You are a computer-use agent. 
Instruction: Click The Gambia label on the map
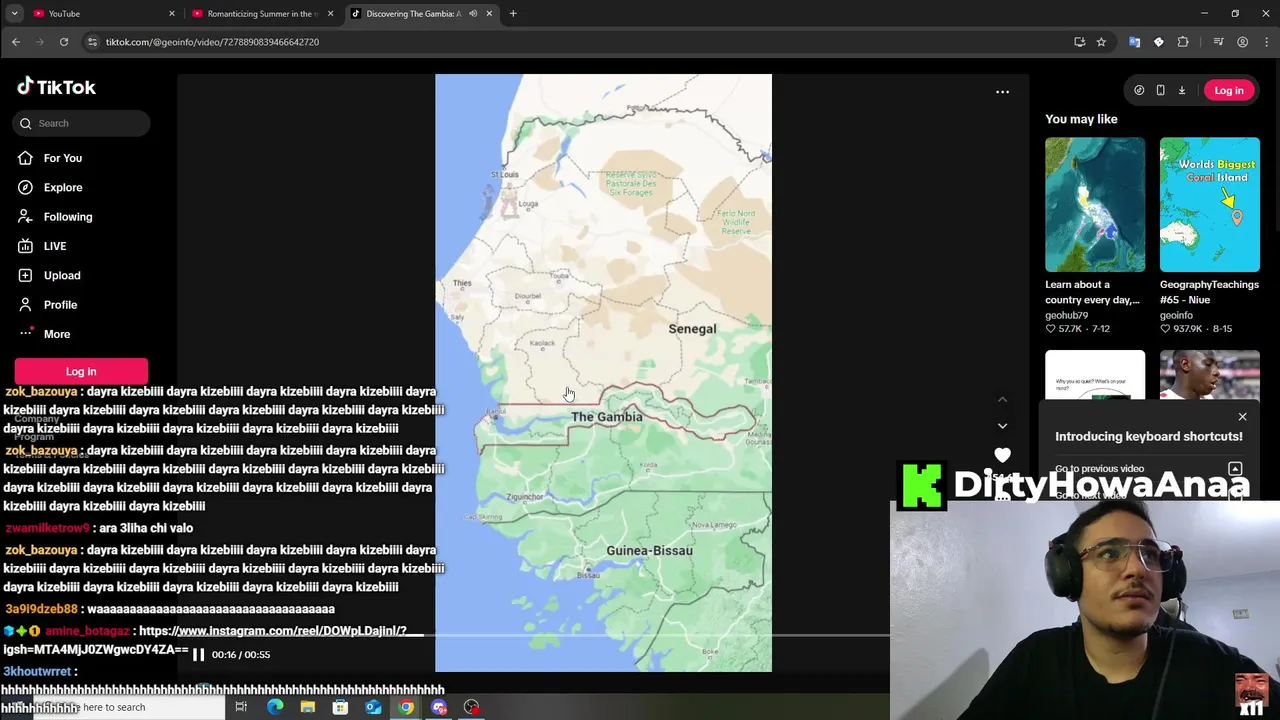[606, 417]
